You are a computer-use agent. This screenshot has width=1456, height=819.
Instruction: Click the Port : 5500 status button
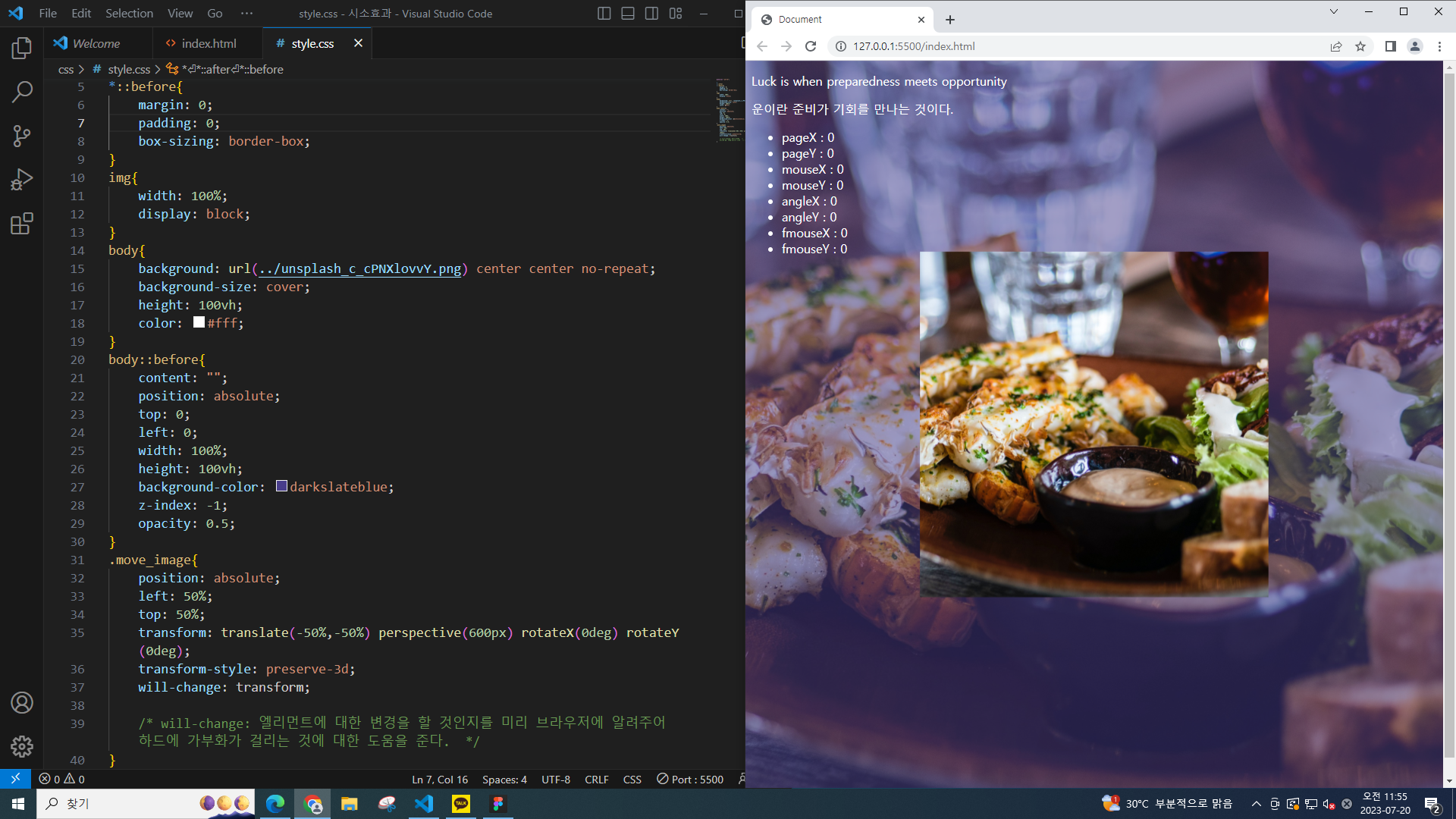pyautogui.click(x=690, y=780)
